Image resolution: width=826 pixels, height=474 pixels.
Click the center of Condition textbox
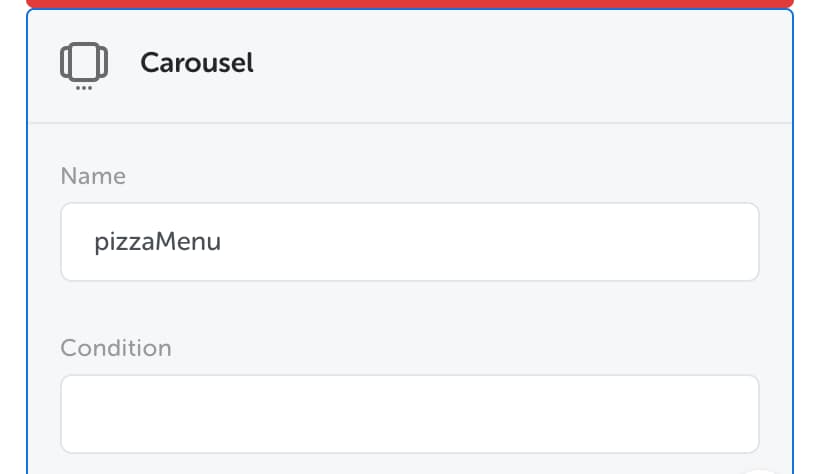409,414
